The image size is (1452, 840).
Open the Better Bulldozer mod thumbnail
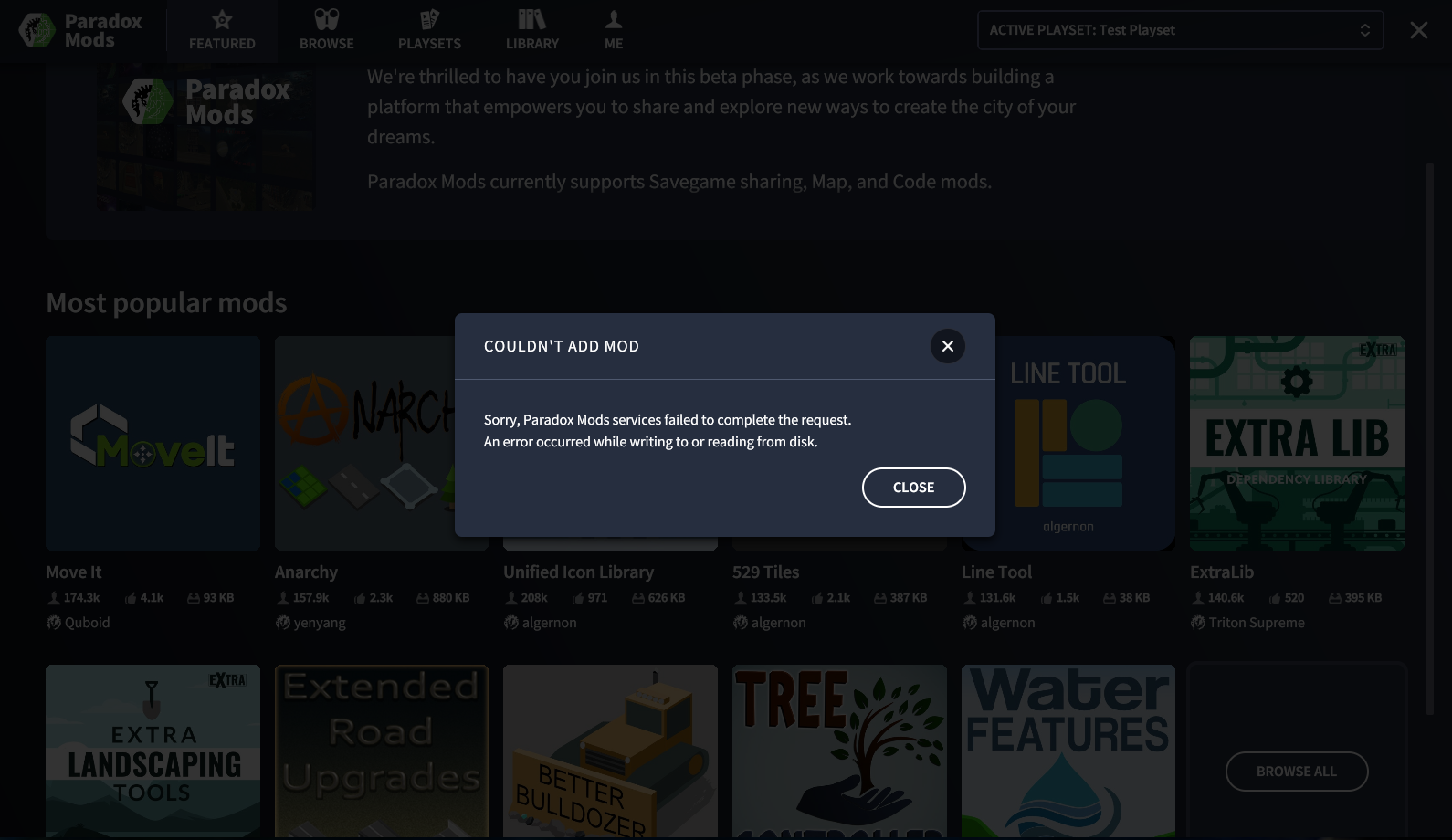(x=610, y=751)
